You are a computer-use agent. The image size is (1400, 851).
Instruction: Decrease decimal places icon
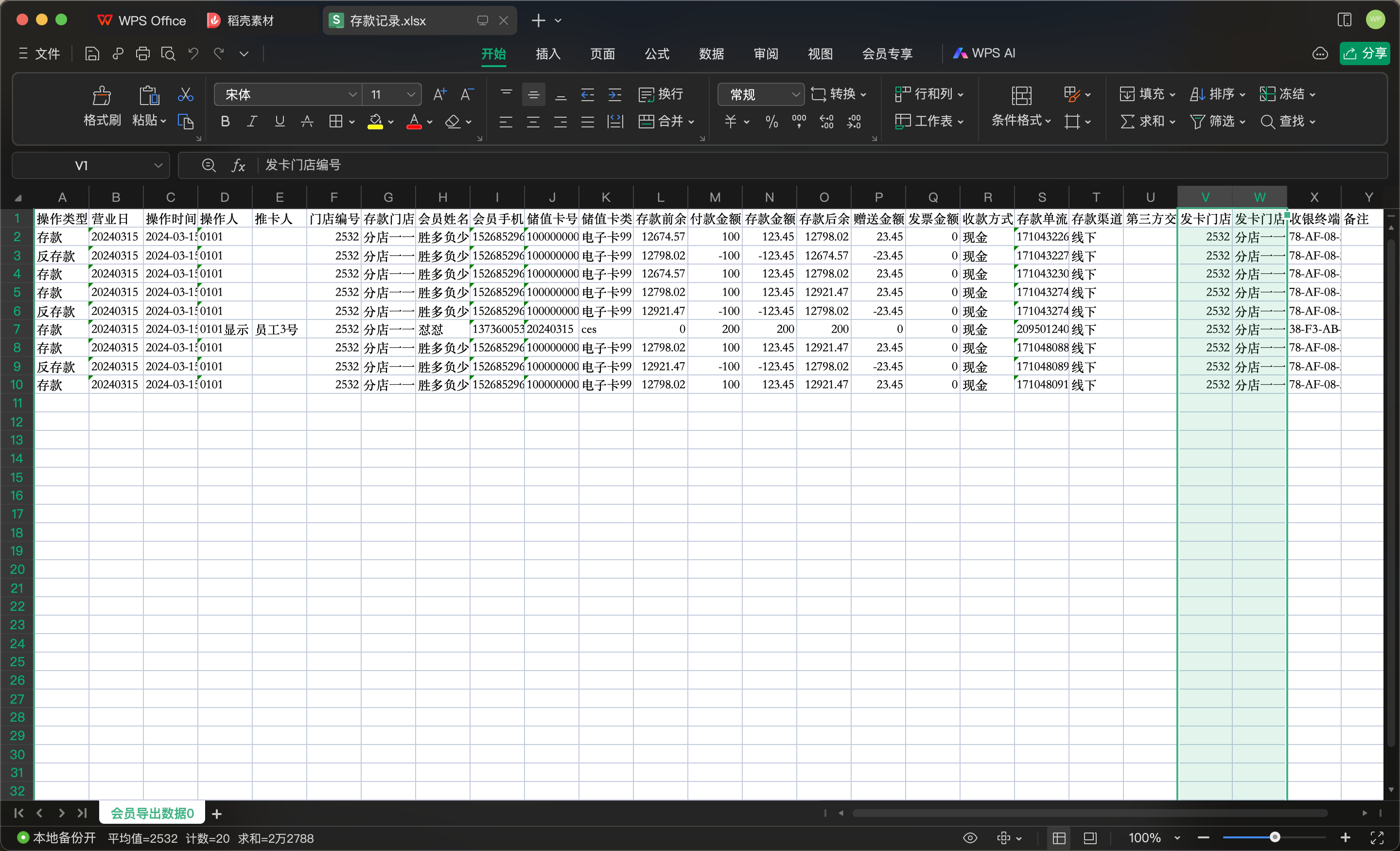pyautogui.click(x=854, y=121)
